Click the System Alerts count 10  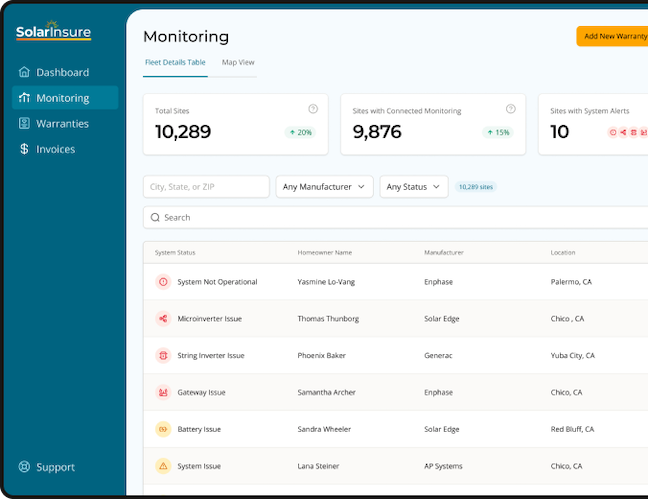(560, 131)
